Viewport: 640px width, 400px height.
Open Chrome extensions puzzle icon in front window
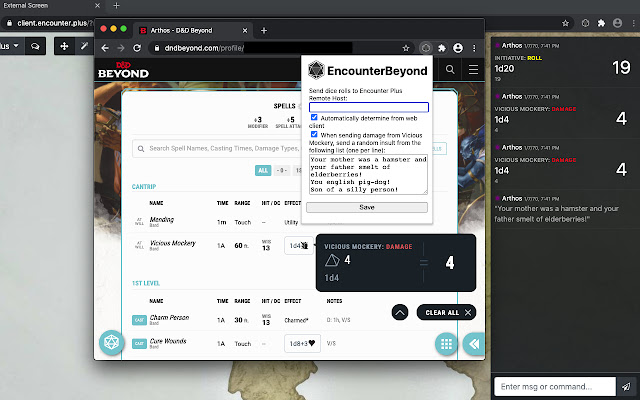pyautogui.click(x=442, y=48)
